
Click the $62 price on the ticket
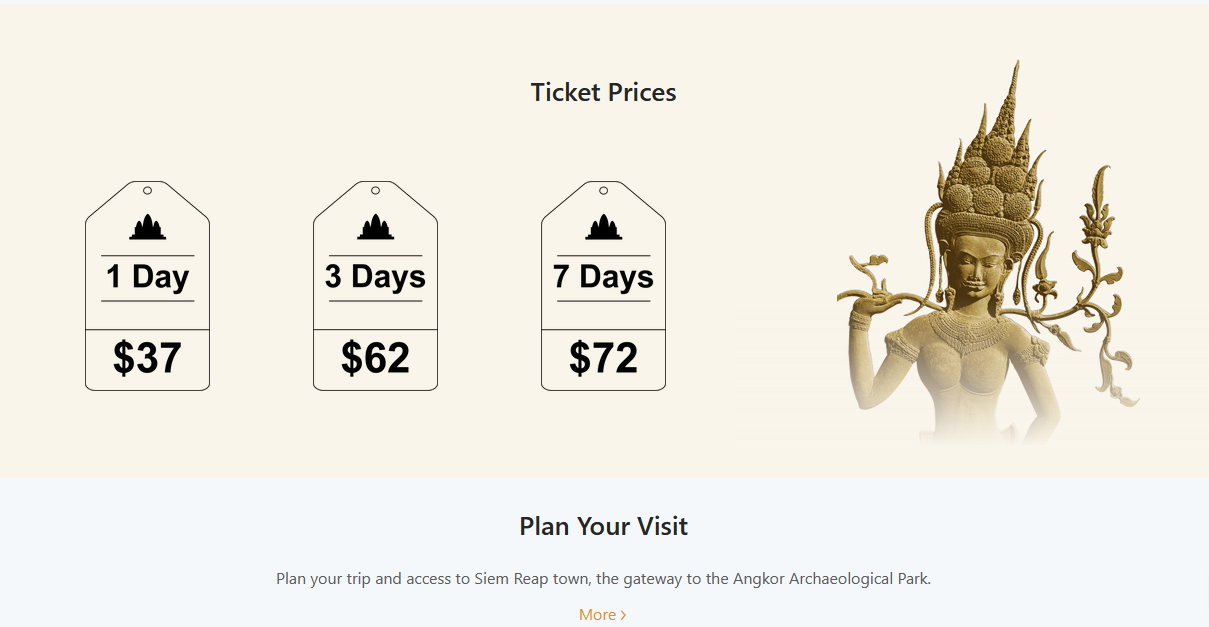tap(375, 358)
